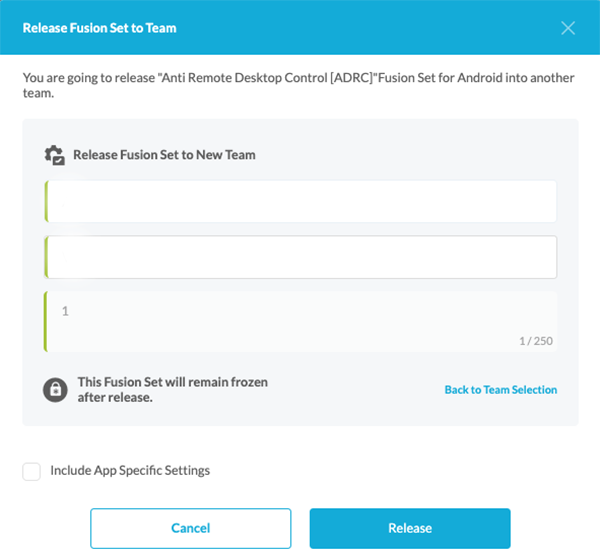Click the 1 / 250 character counter
Screen dimensions: 600x559
click(536, 341)
